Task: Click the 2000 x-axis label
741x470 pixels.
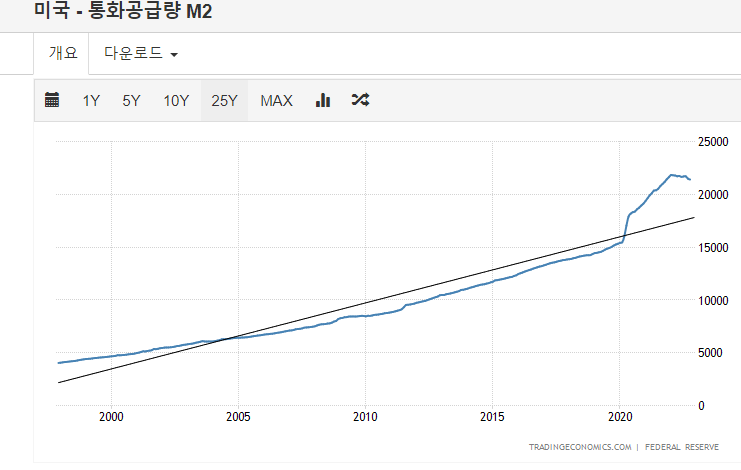Action: click(x=111, y=417)
